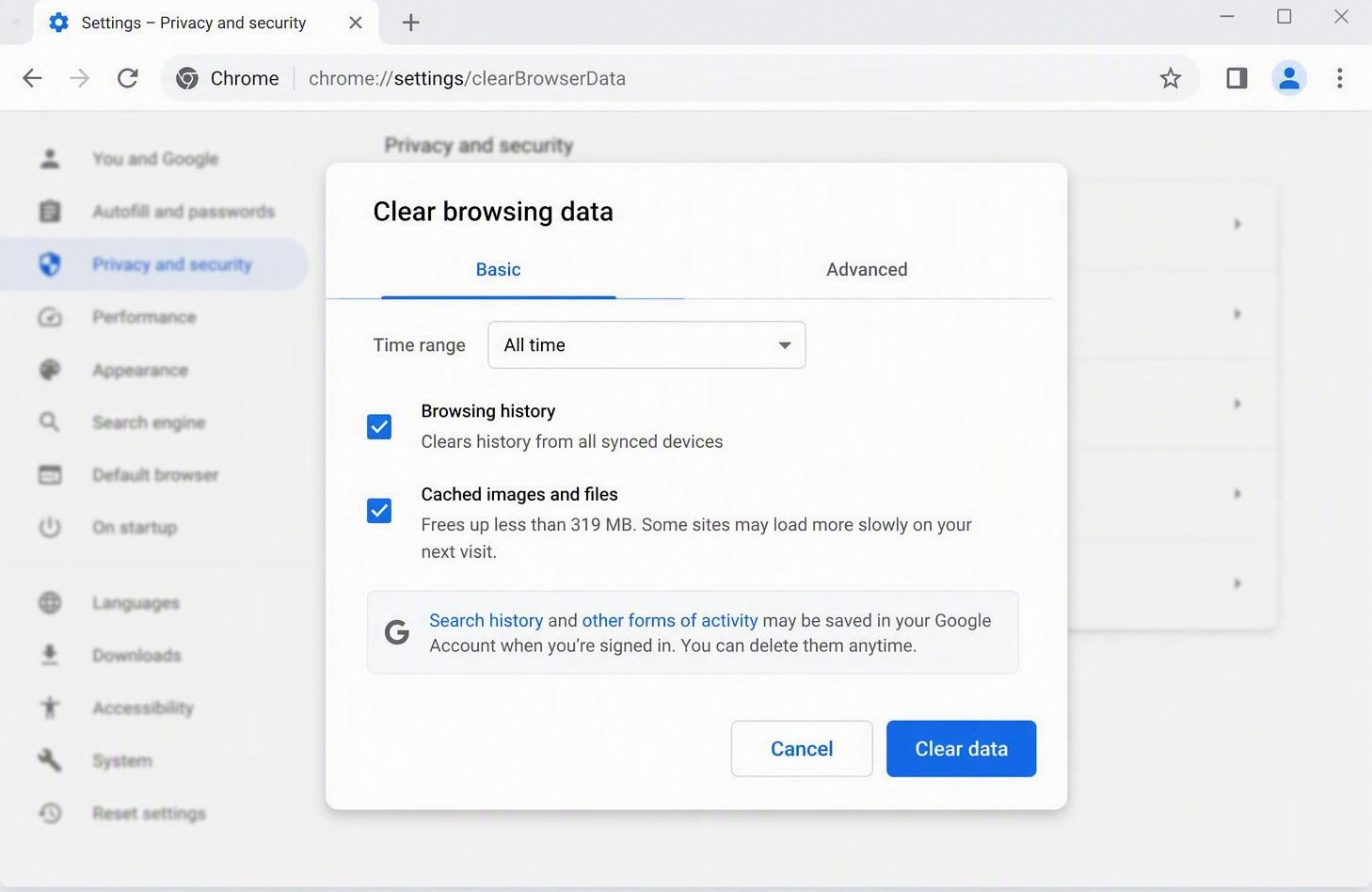Open Appearance settings section

pyautogui.click(x=140, y=370)
